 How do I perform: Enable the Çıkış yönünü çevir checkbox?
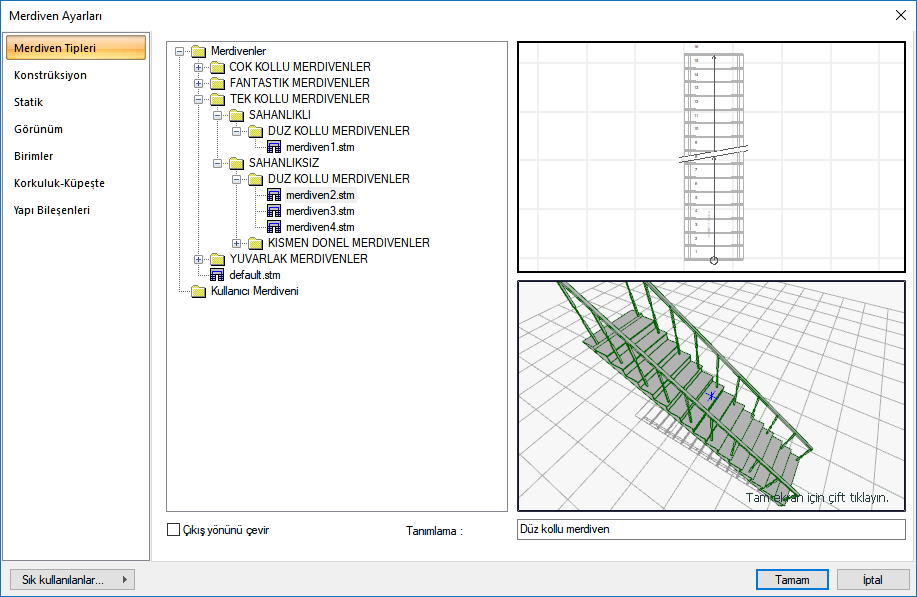[x=173, y=530]
